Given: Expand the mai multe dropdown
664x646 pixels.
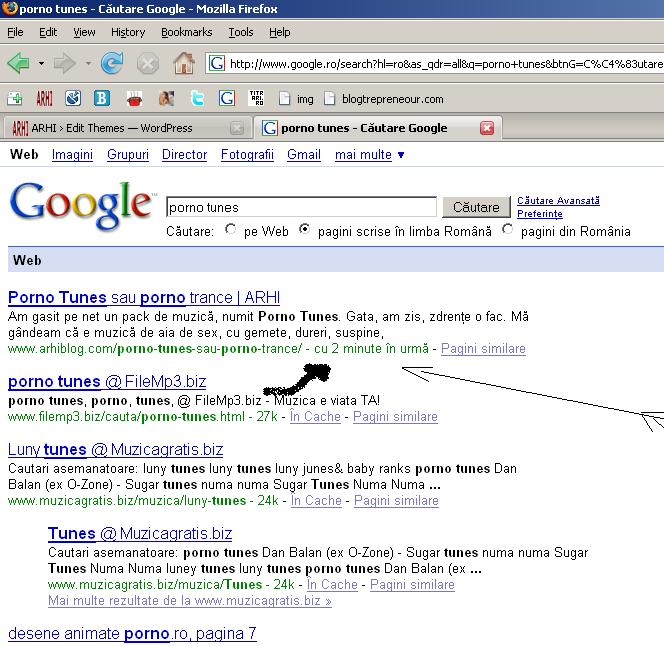Looking at the screenshot, I should coord(369,155).
